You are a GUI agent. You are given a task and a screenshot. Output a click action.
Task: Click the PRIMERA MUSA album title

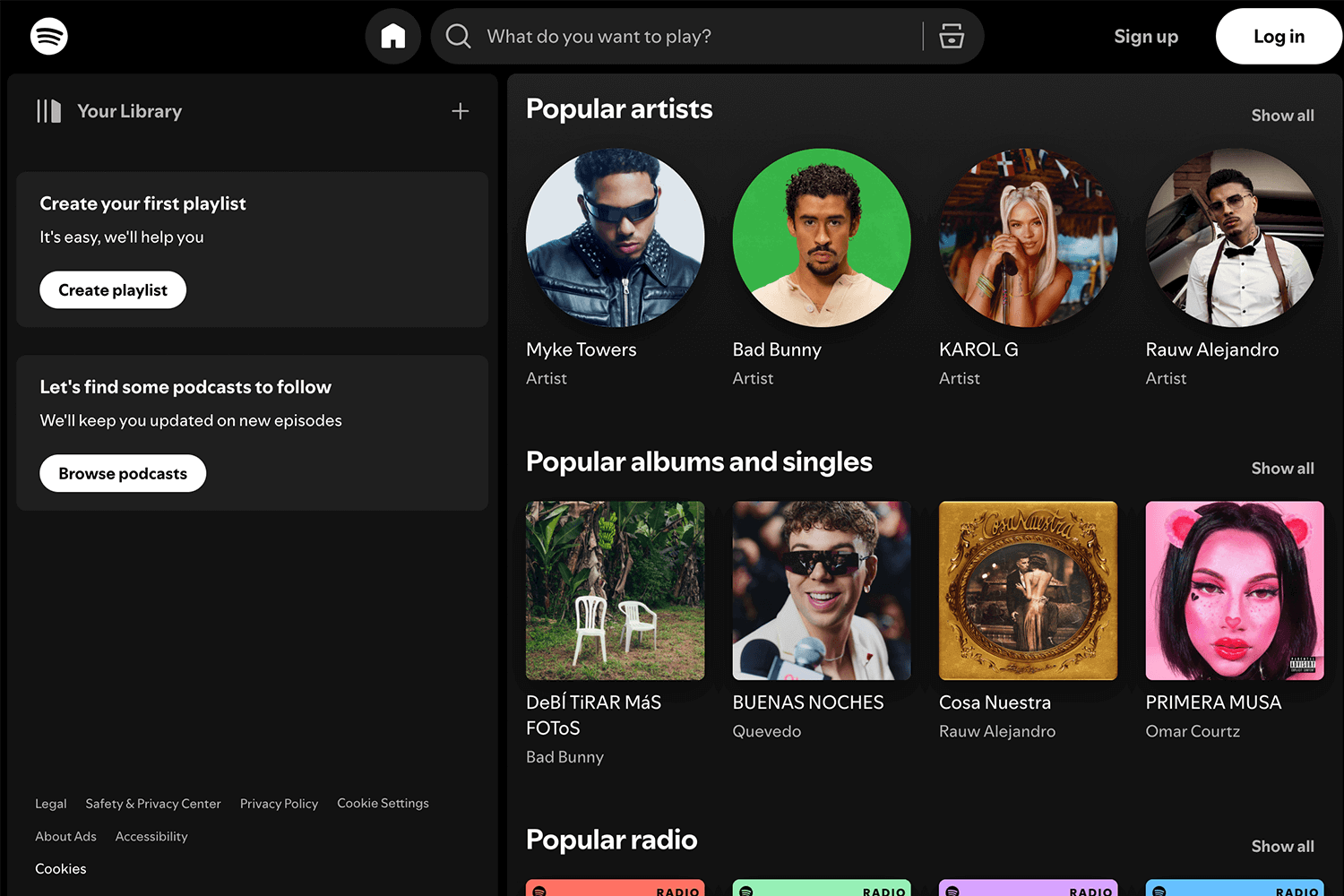(1213, 702)
